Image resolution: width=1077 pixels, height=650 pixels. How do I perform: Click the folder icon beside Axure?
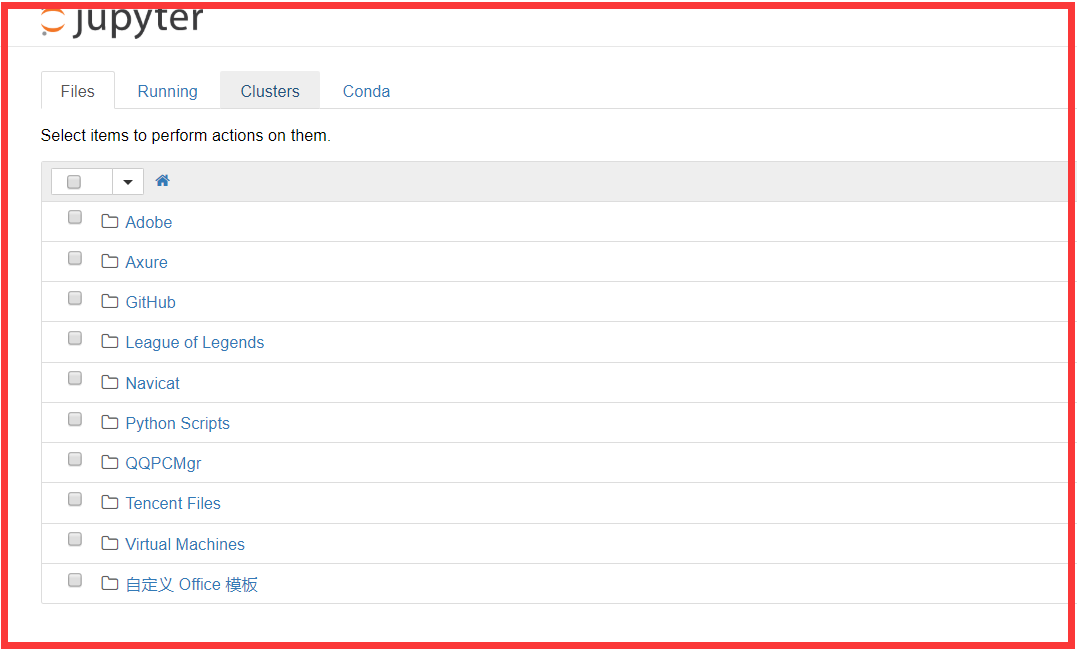point(110,261)
